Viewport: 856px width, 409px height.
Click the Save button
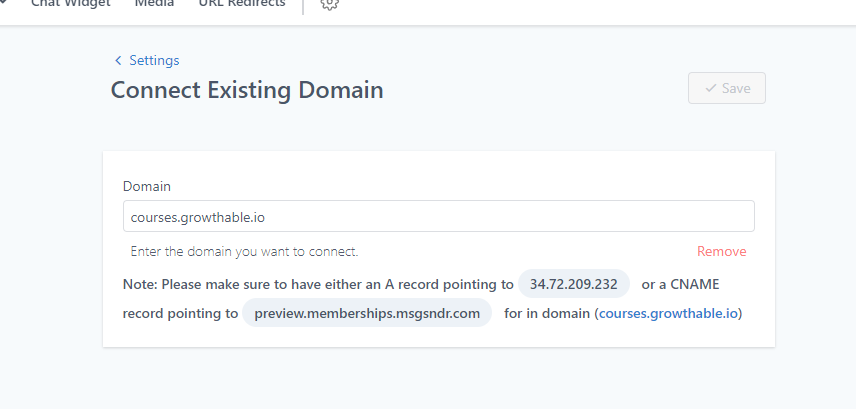[x=727, y=88]
